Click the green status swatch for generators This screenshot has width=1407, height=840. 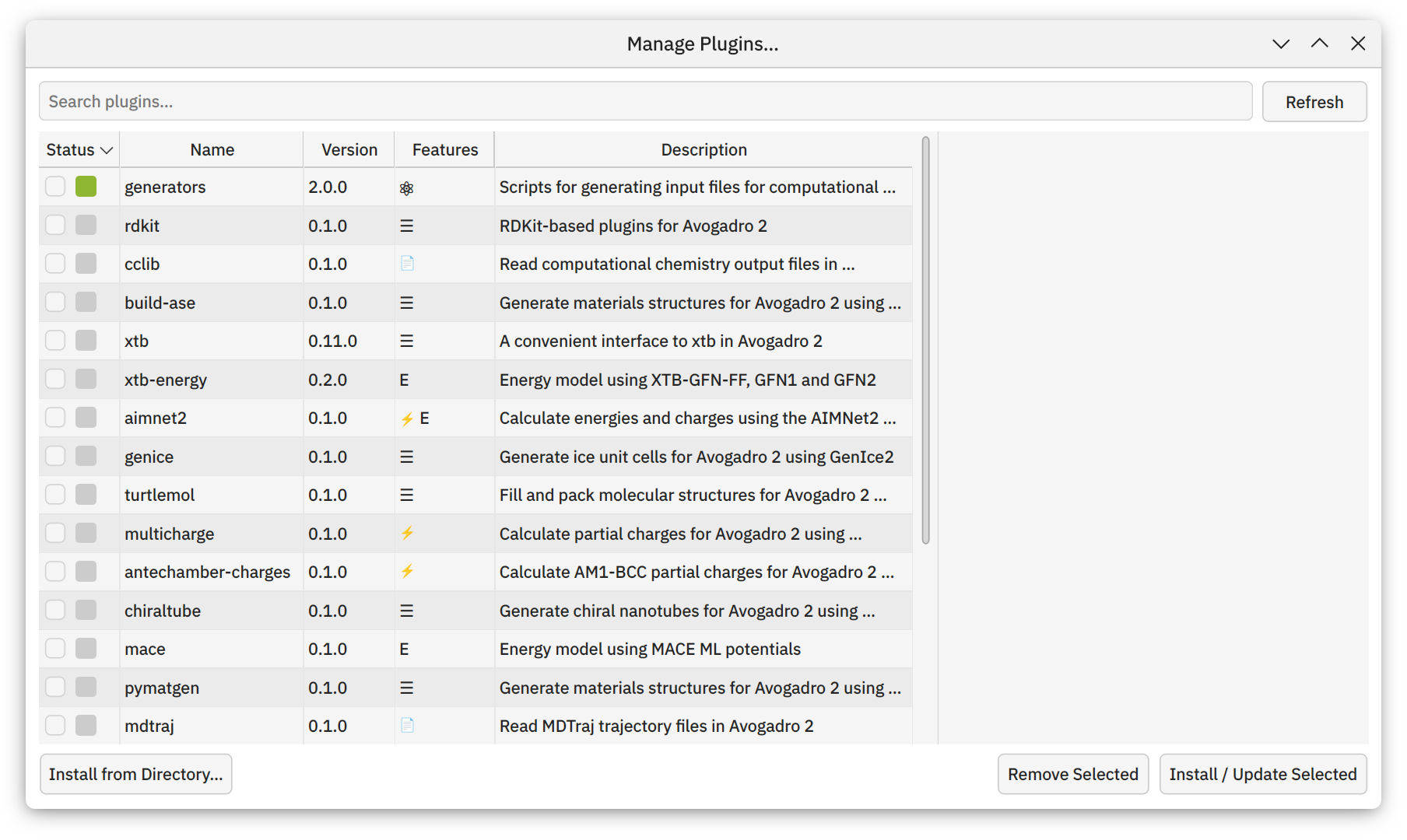point(86,187)
